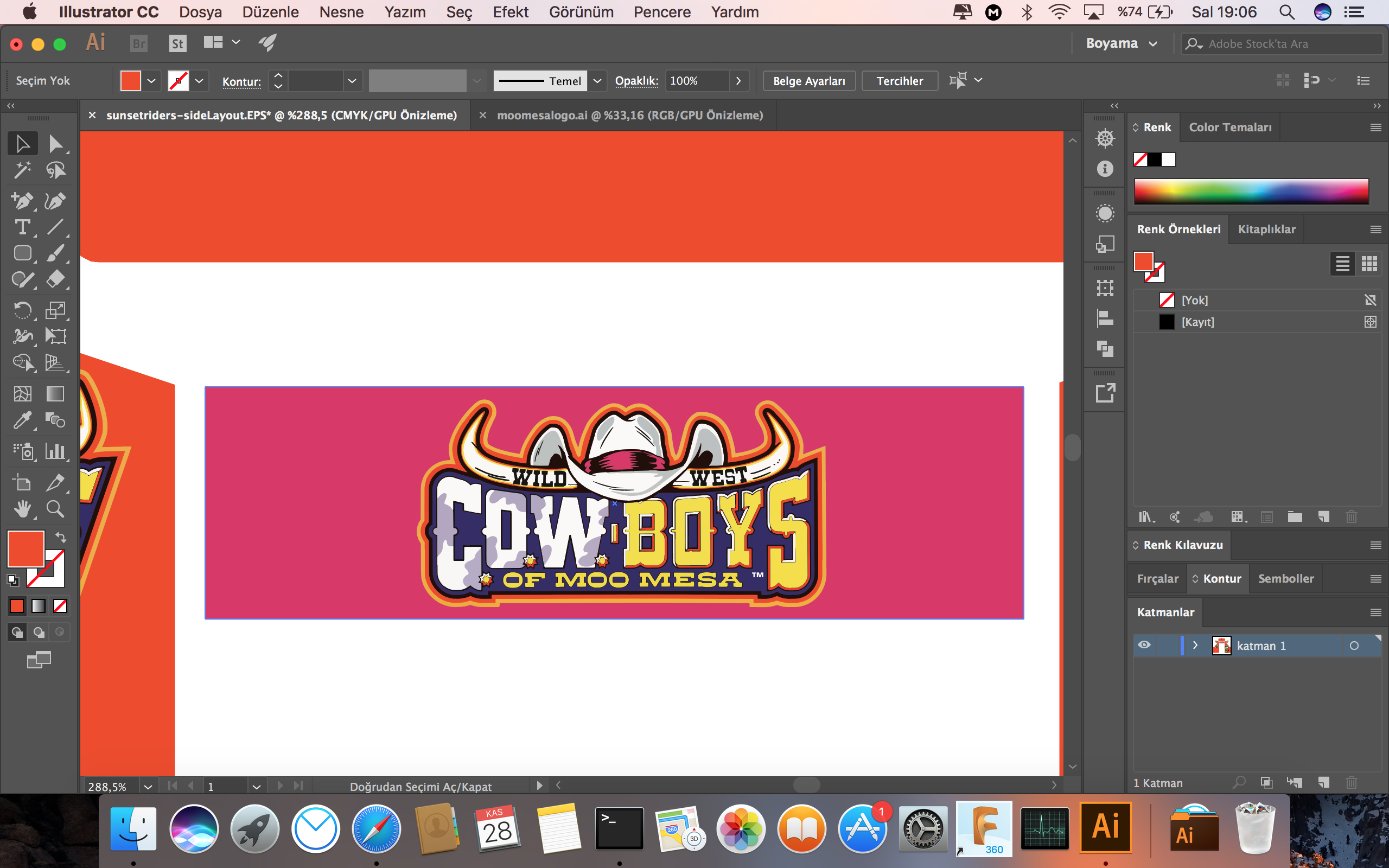The height and width of the screenshot is (868, 1389).
Task: Toggle visibility of katman 1 layer
Action: point(1144,645)
